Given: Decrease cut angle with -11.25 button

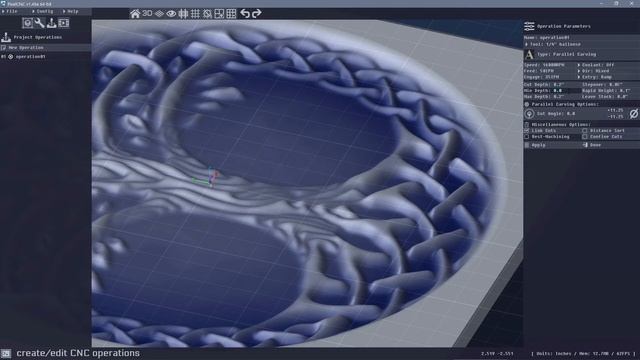Looking at the screenshot, I should (x=616, y=117).
